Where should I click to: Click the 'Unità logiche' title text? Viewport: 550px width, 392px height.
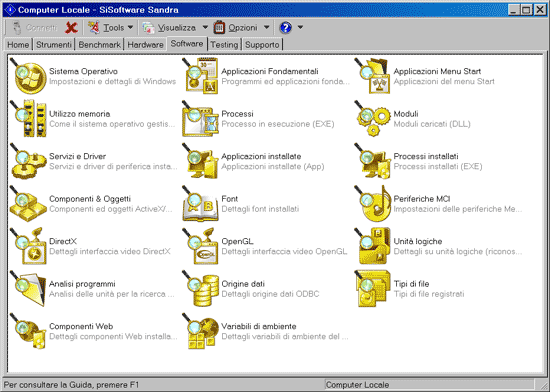point(418,241)
